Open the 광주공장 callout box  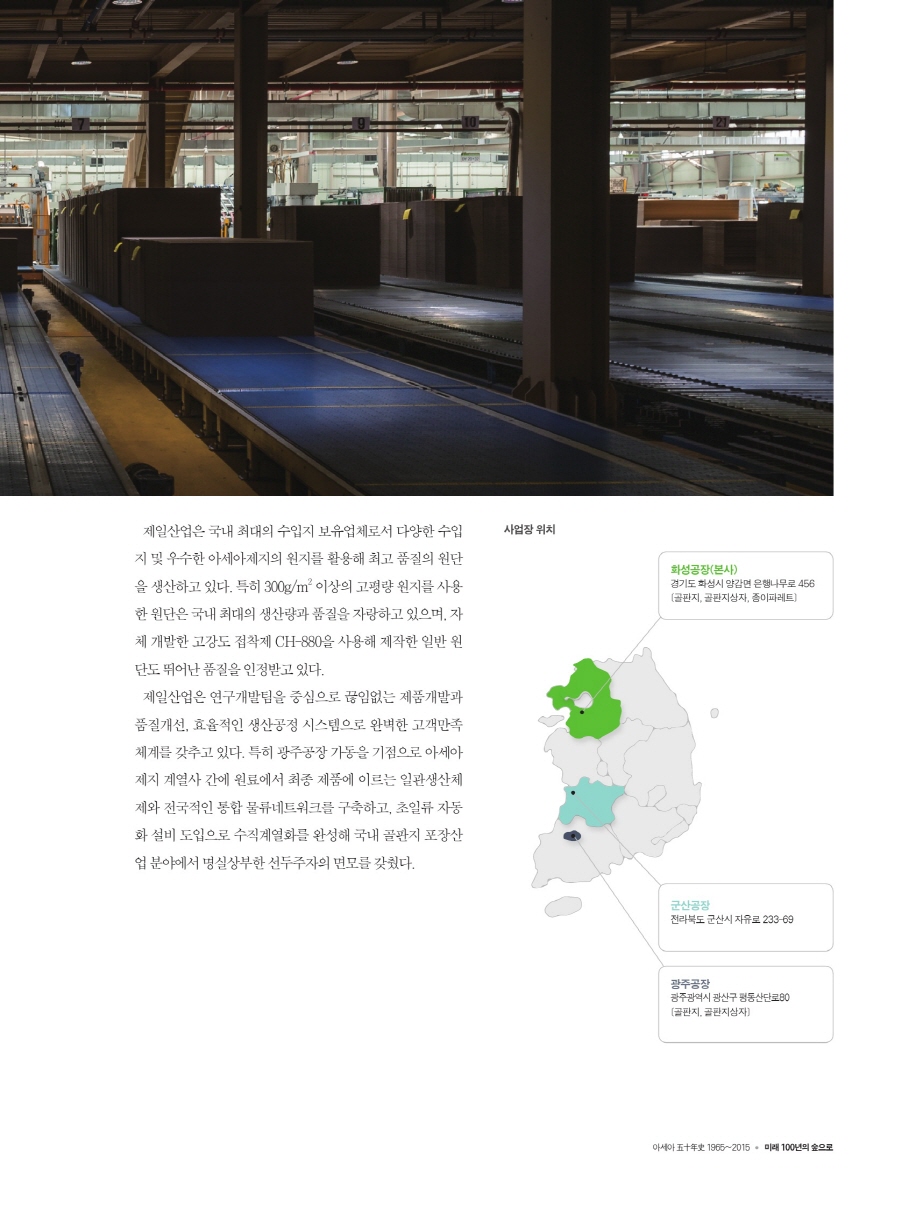tap(745, 1003)
